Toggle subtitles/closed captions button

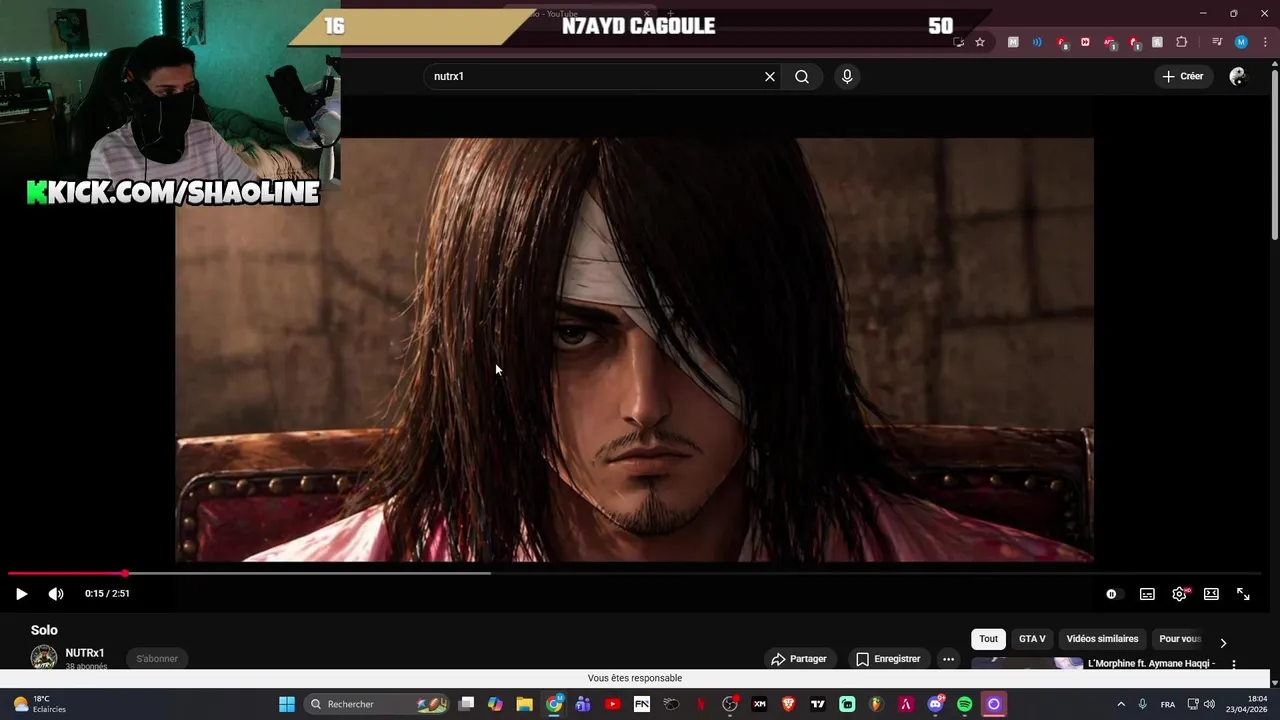click(1147, 594)
